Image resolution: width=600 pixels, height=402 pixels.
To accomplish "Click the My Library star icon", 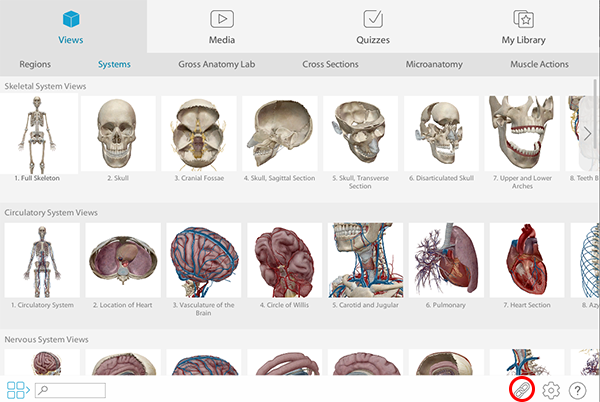I will (x=523, y=19).
